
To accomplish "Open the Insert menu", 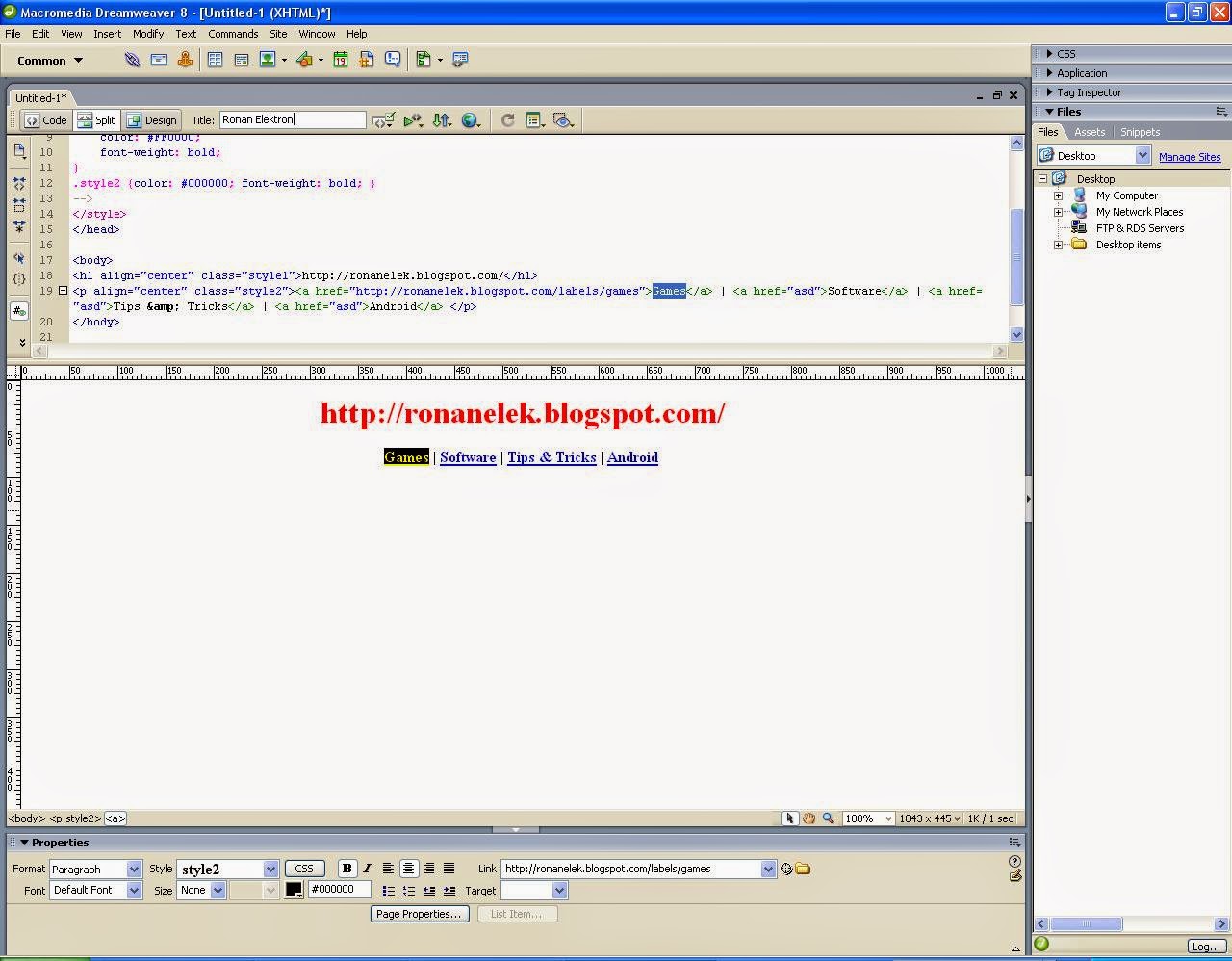I will click(x=107, y=34).
